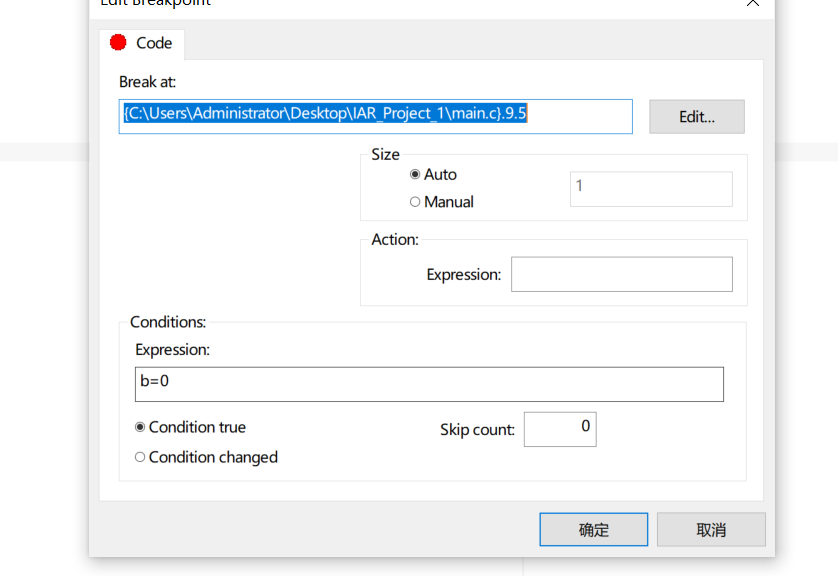The height and width of the screenshot is (576, 838).
Task: Click the Skip count field
Action: tap(560, 429)
